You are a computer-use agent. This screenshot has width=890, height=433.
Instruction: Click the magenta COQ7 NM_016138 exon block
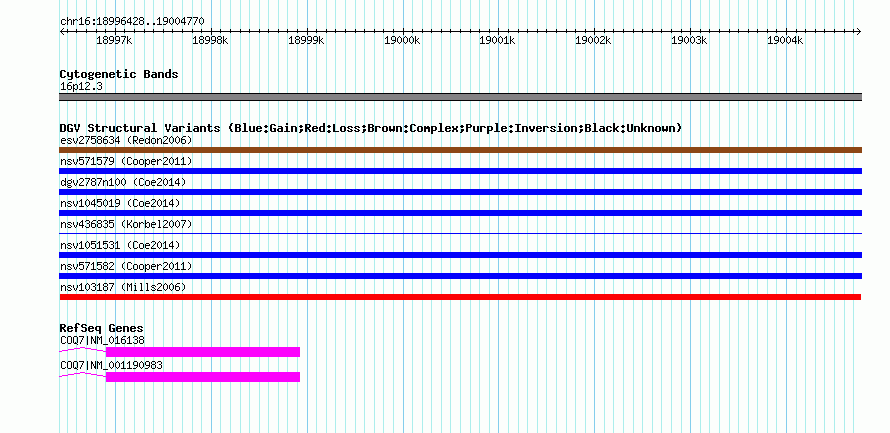(203, 352)
